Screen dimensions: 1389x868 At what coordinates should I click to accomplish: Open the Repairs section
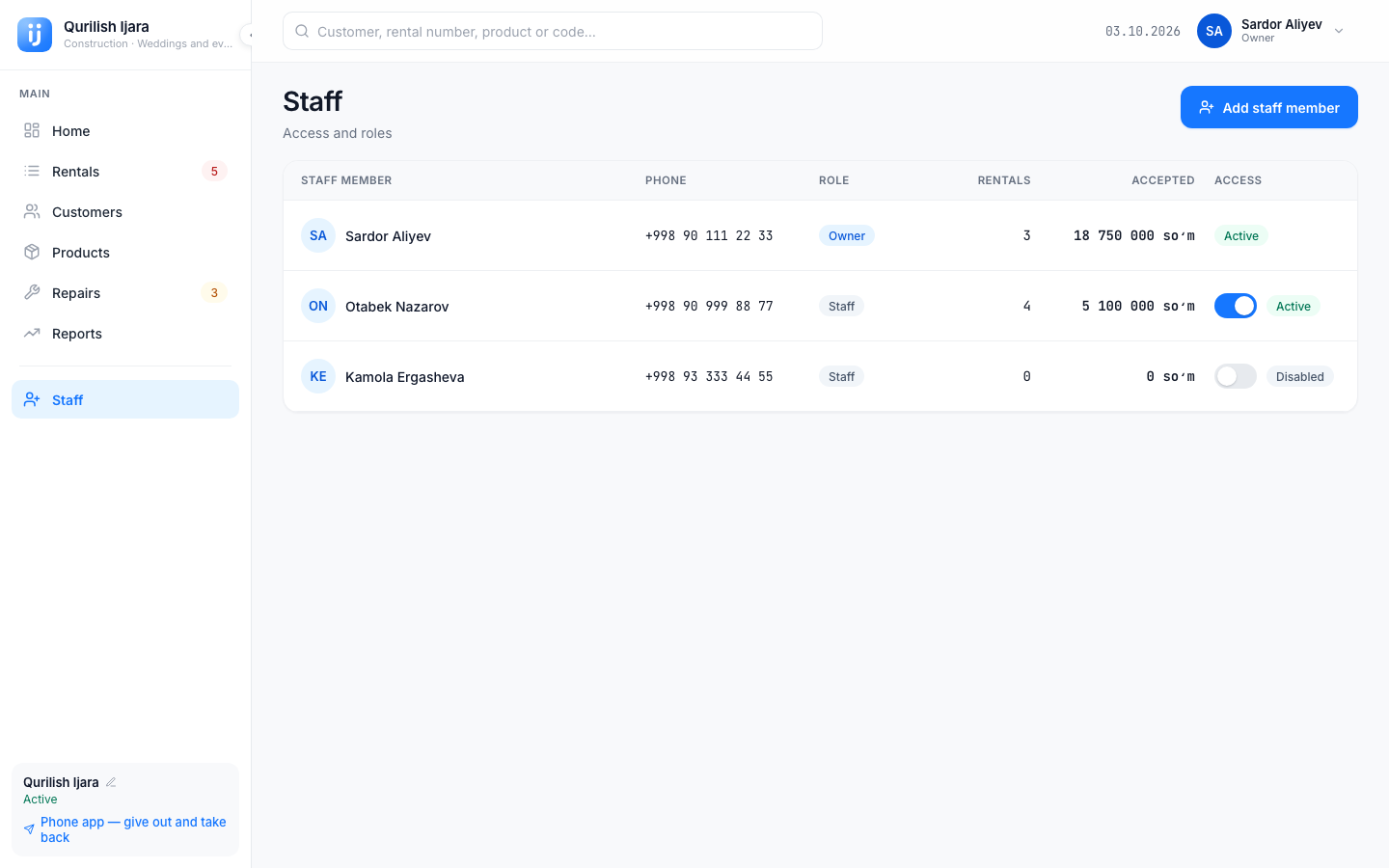125,293
